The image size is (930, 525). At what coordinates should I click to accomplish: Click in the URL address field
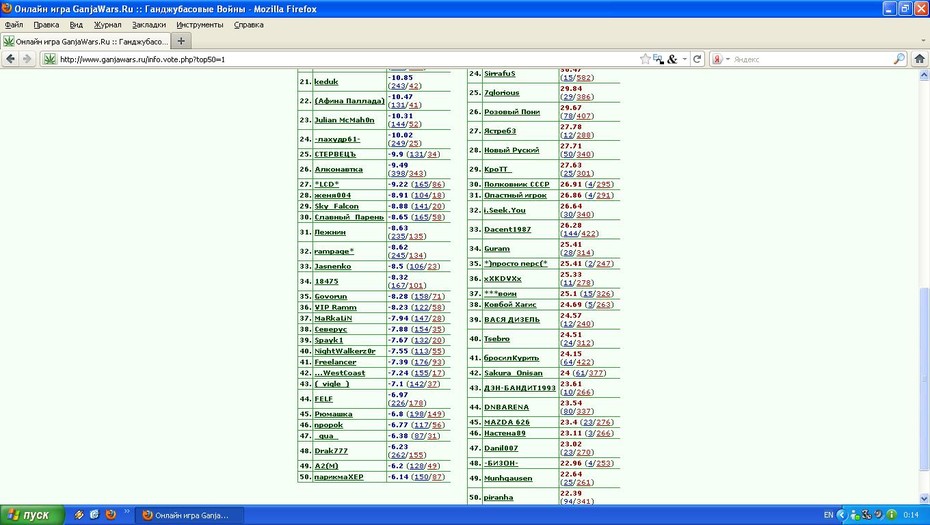click(347, 59)
